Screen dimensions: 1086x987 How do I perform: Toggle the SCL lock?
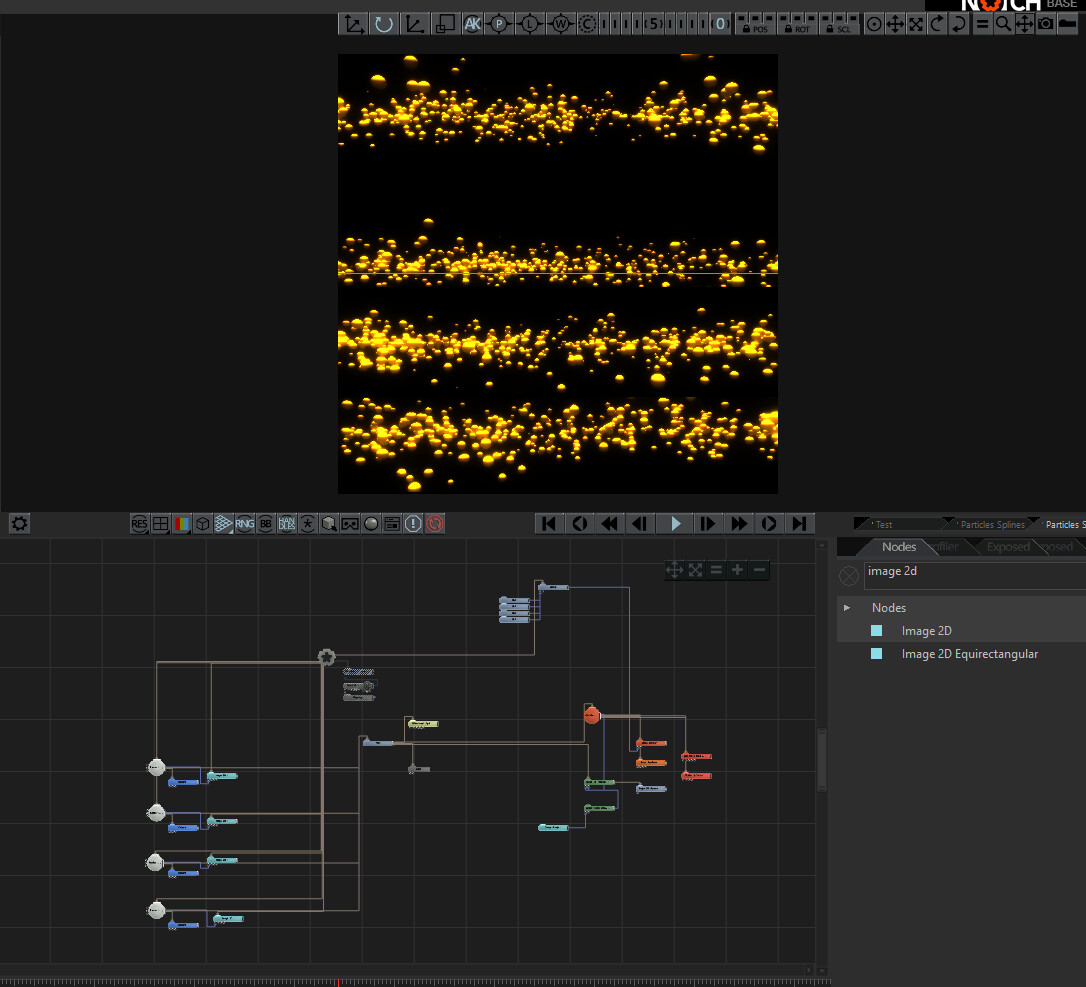point(839,24)
